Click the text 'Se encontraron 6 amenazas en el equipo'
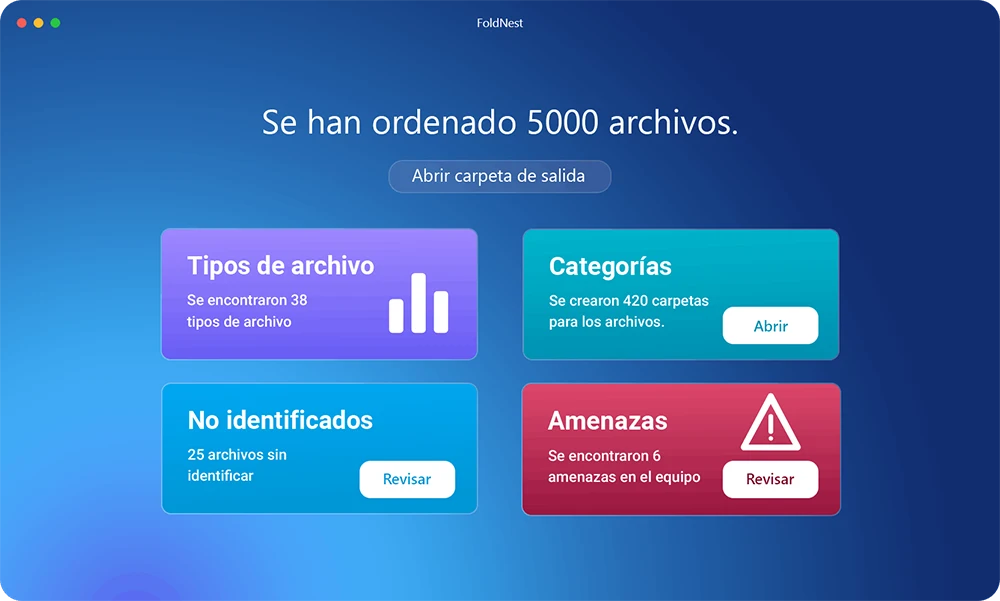 pos(624,466)
